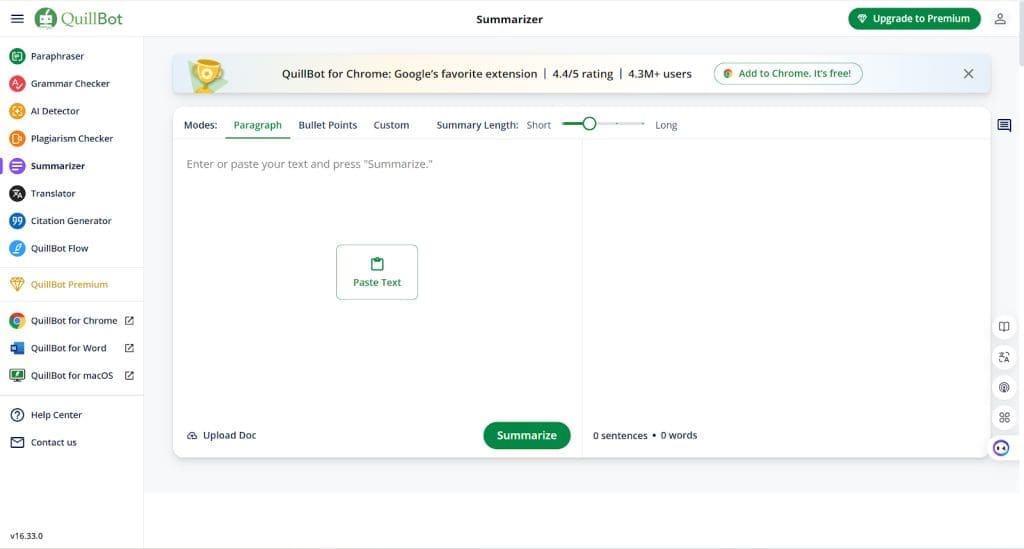Viewport: 1024px width, 549px height.
Task: Open the translate icon in right toolbar
Action: 1004,357
